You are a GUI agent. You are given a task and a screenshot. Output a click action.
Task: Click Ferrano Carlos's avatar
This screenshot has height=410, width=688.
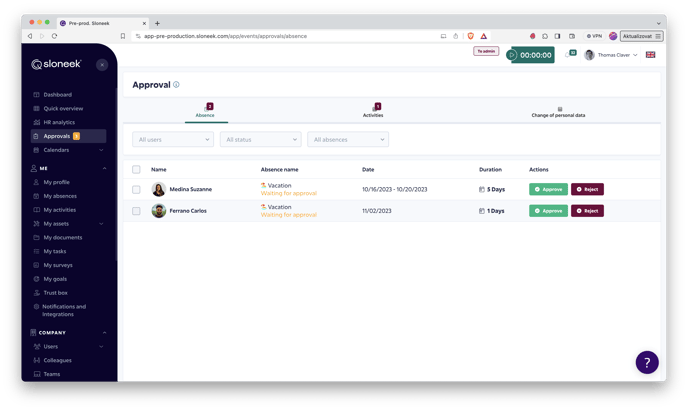(x=159, y=211)
